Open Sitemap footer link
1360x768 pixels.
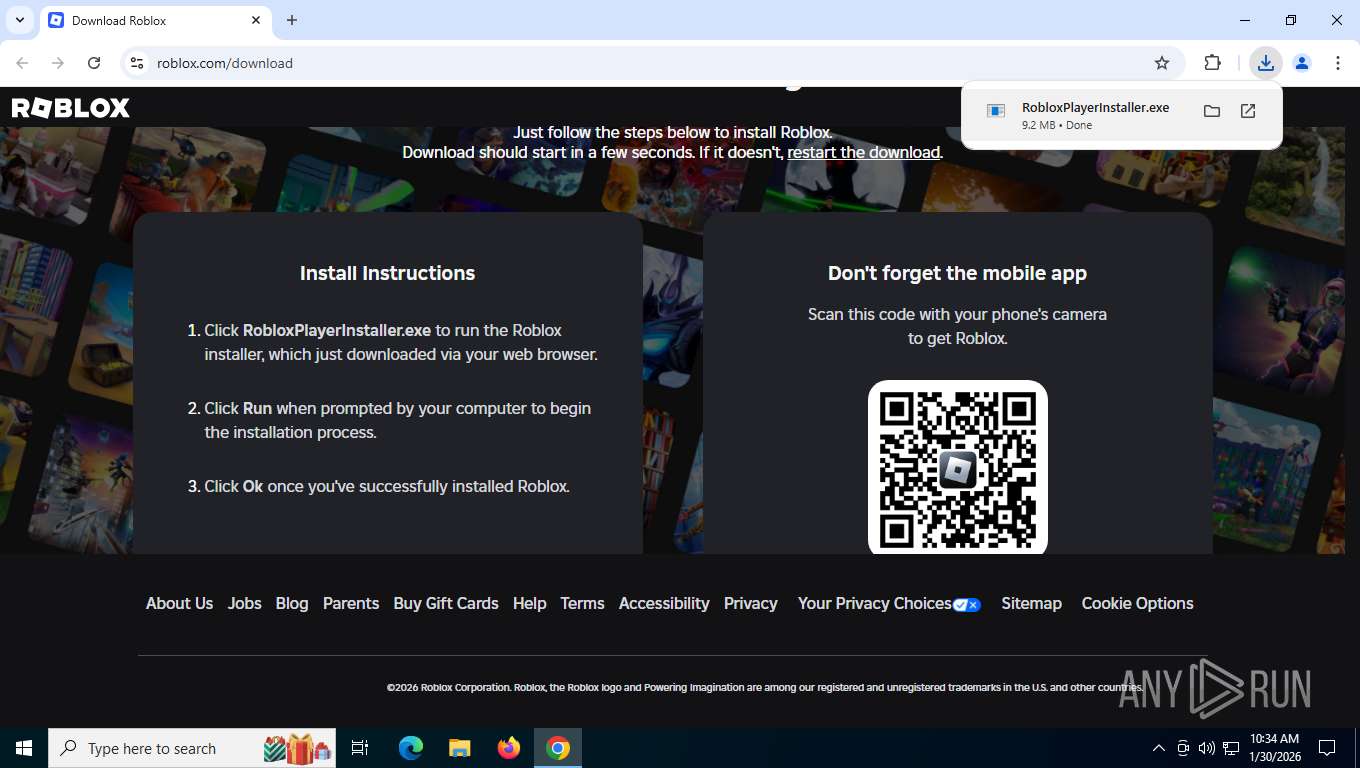[x=1031, y=603]
